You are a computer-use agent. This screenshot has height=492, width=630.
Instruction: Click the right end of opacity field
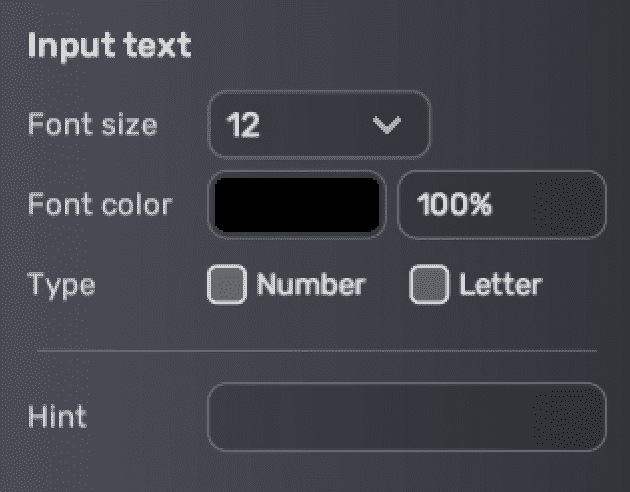click(x=588, y=205)
